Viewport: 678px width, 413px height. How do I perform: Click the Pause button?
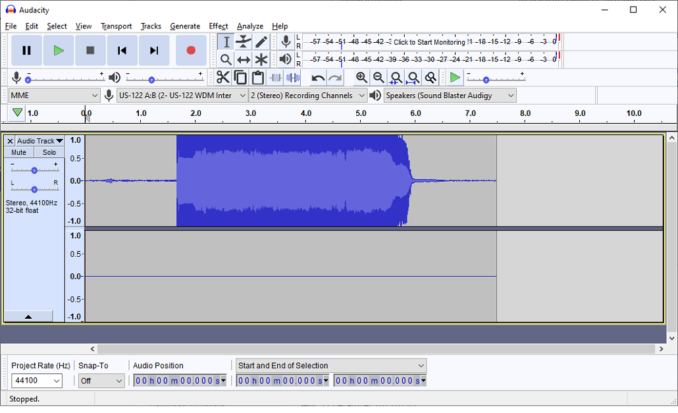coord(26,51)
